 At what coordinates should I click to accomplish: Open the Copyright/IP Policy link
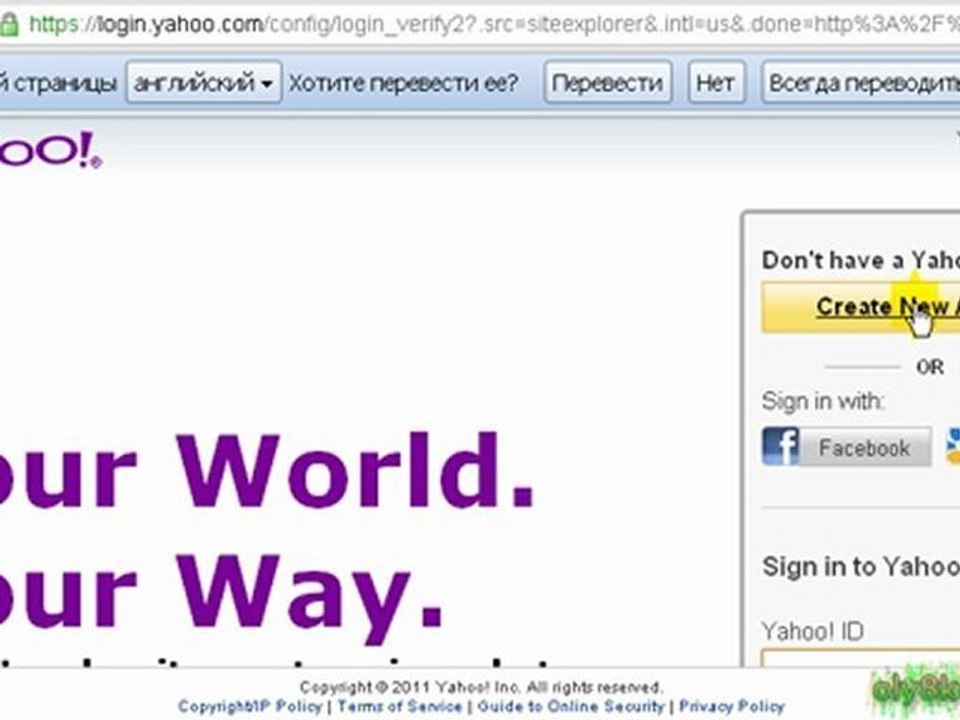(x=250, y=706)
